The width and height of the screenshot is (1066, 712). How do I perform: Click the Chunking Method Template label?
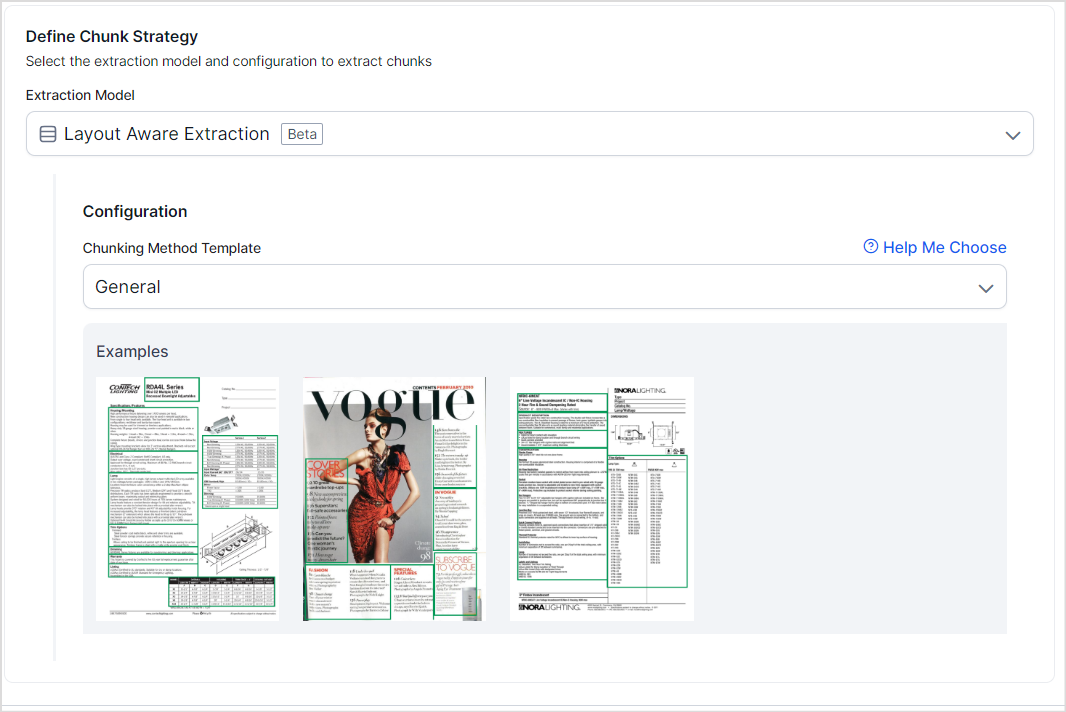(x=171, y=248)
